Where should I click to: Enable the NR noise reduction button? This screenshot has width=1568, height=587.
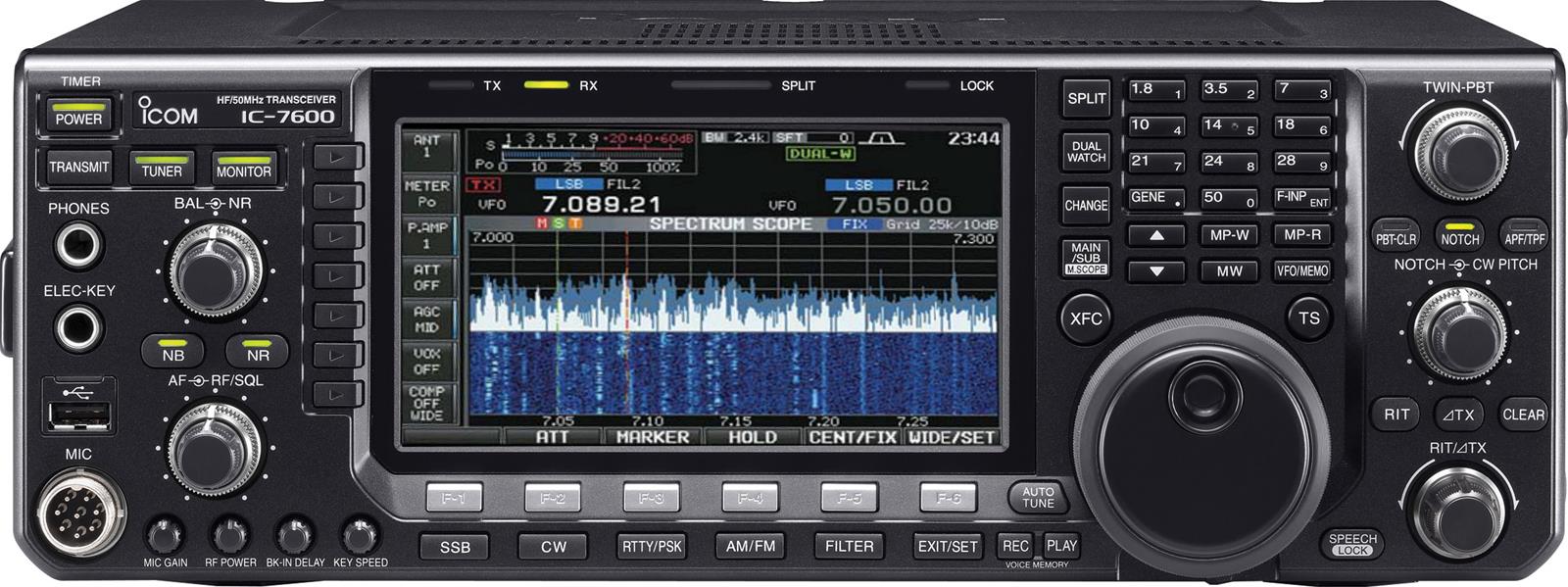point(258,351)
